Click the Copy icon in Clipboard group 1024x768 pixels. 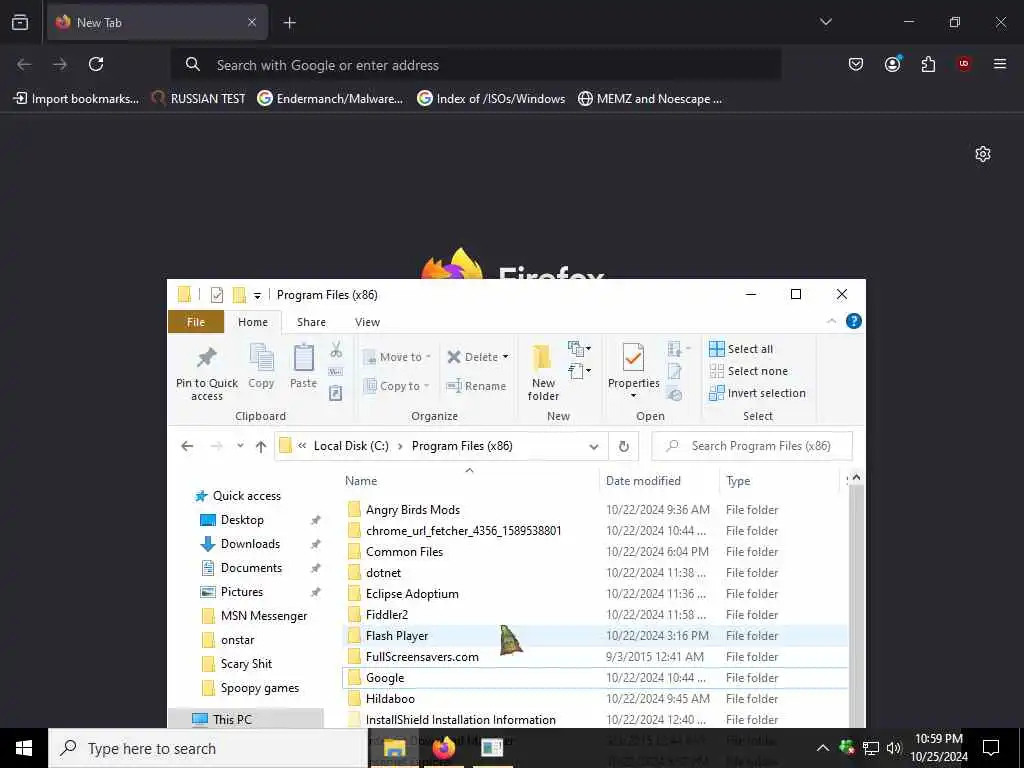pyautogui.click(x=261, y=359)
